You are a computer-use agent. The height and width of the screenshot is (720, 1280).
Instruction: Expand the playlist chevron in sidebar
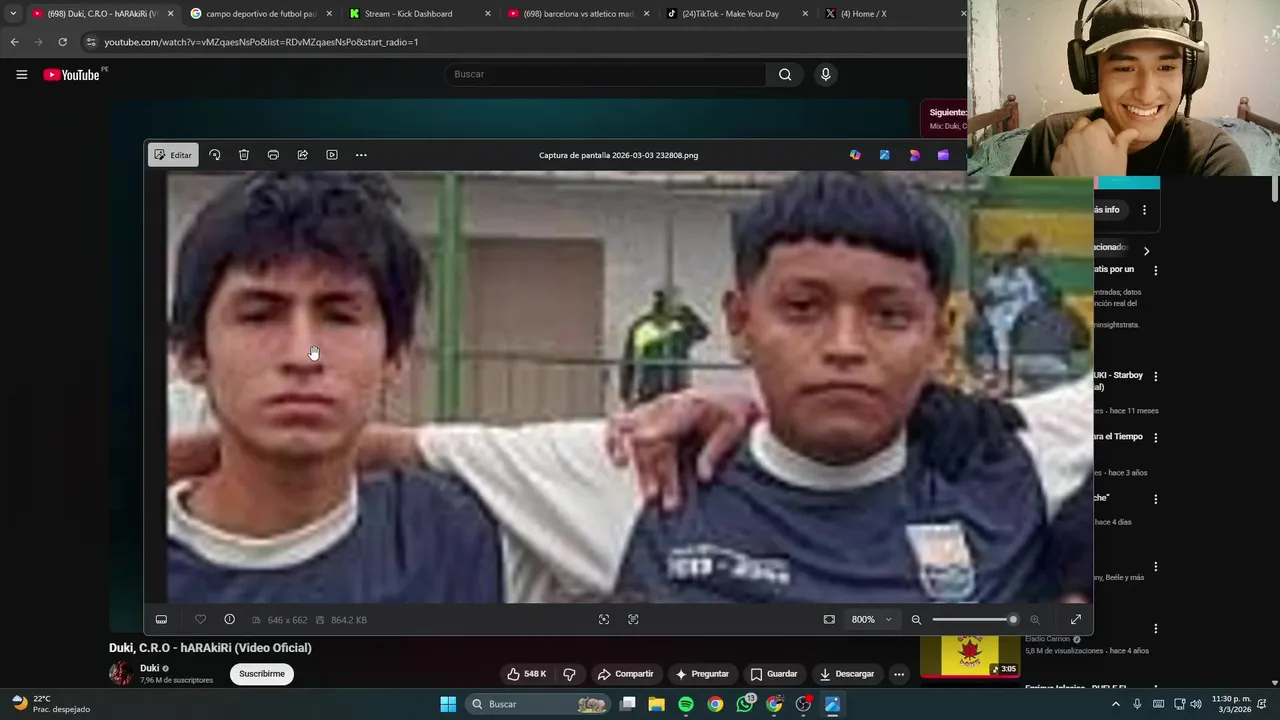1146,251
